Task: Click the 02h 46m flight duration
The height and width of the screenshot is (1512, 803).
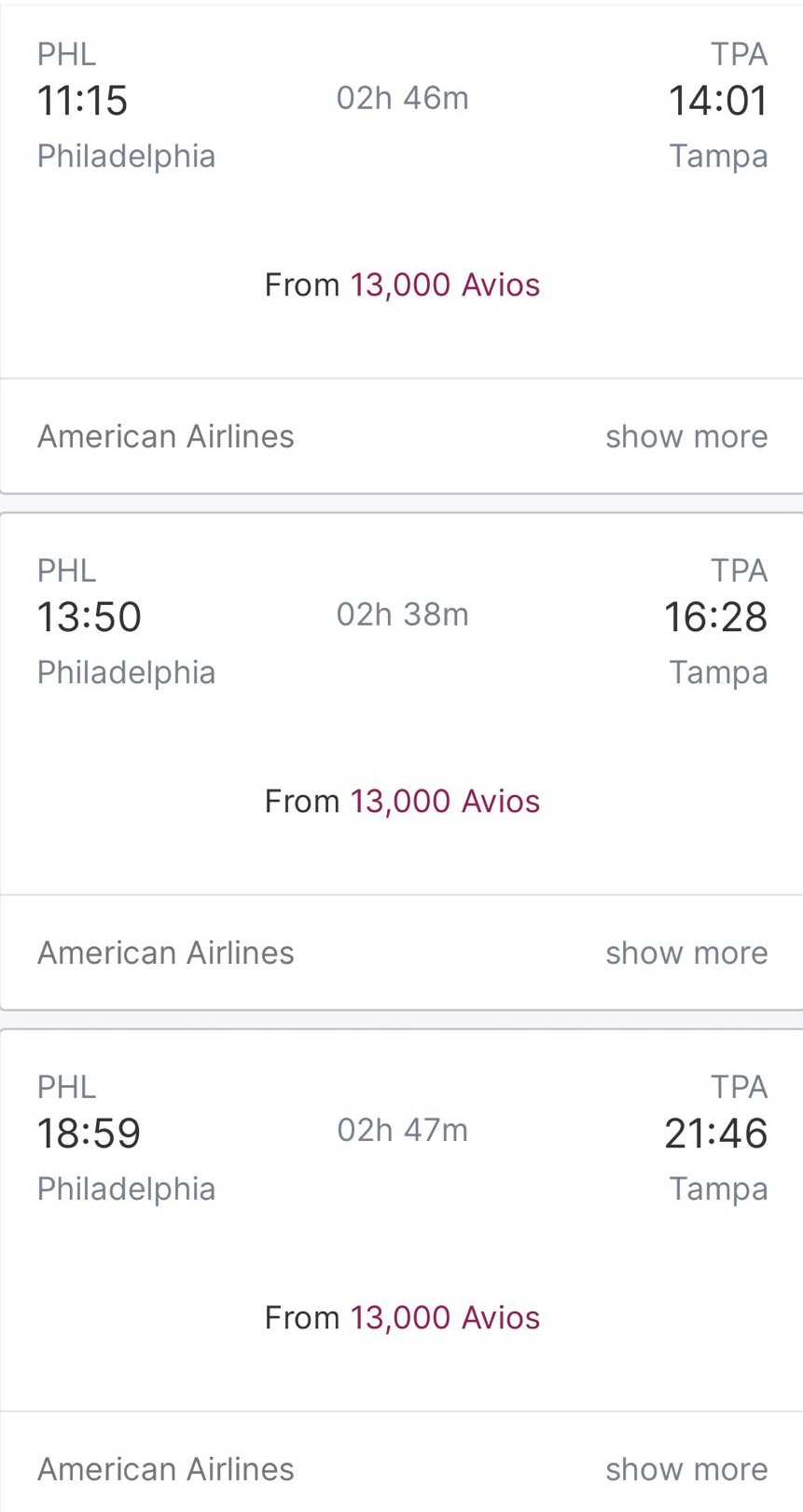Action: click(x=402, y=98)
